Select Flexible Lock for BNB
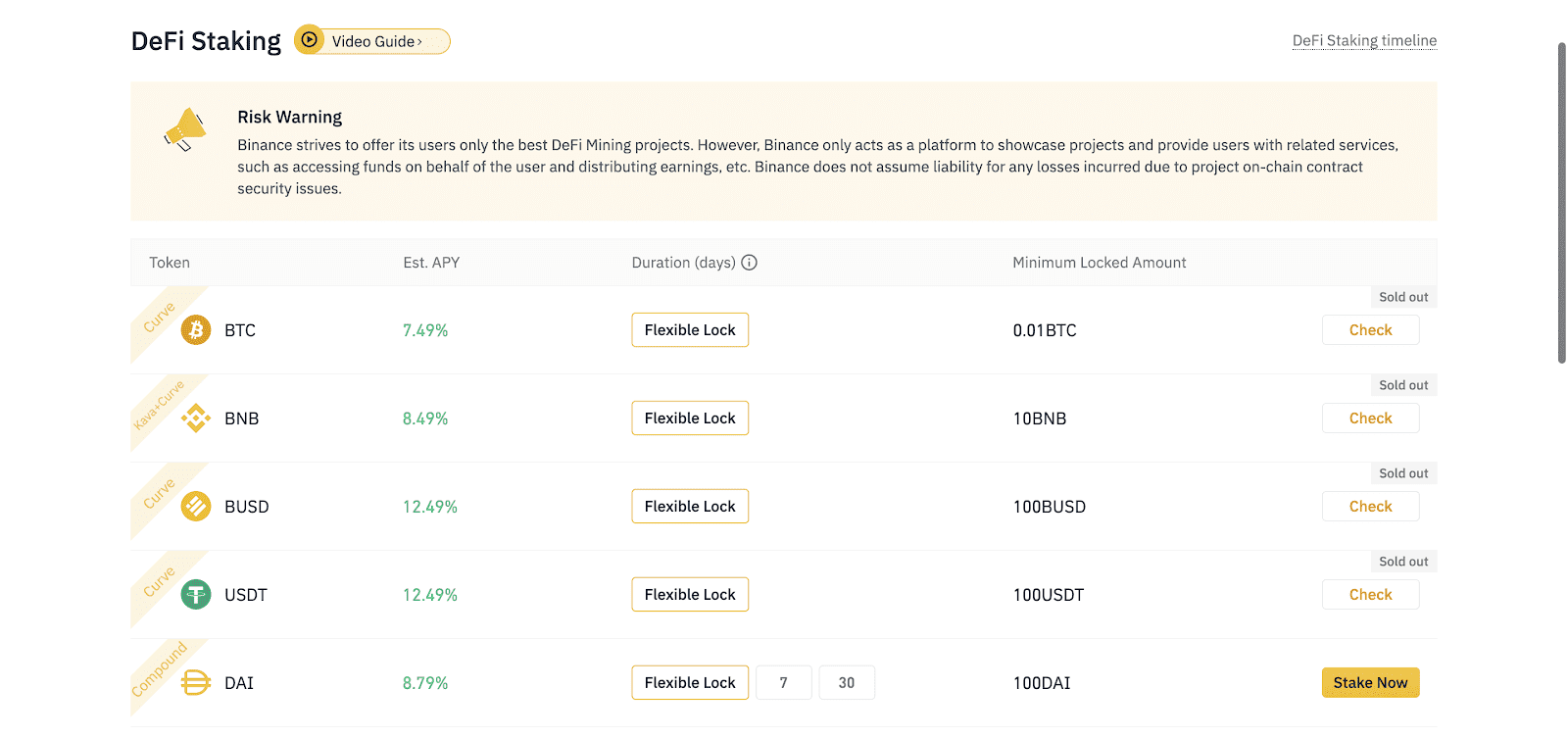This screenshot has height=738, width=1568. (690, 418)
